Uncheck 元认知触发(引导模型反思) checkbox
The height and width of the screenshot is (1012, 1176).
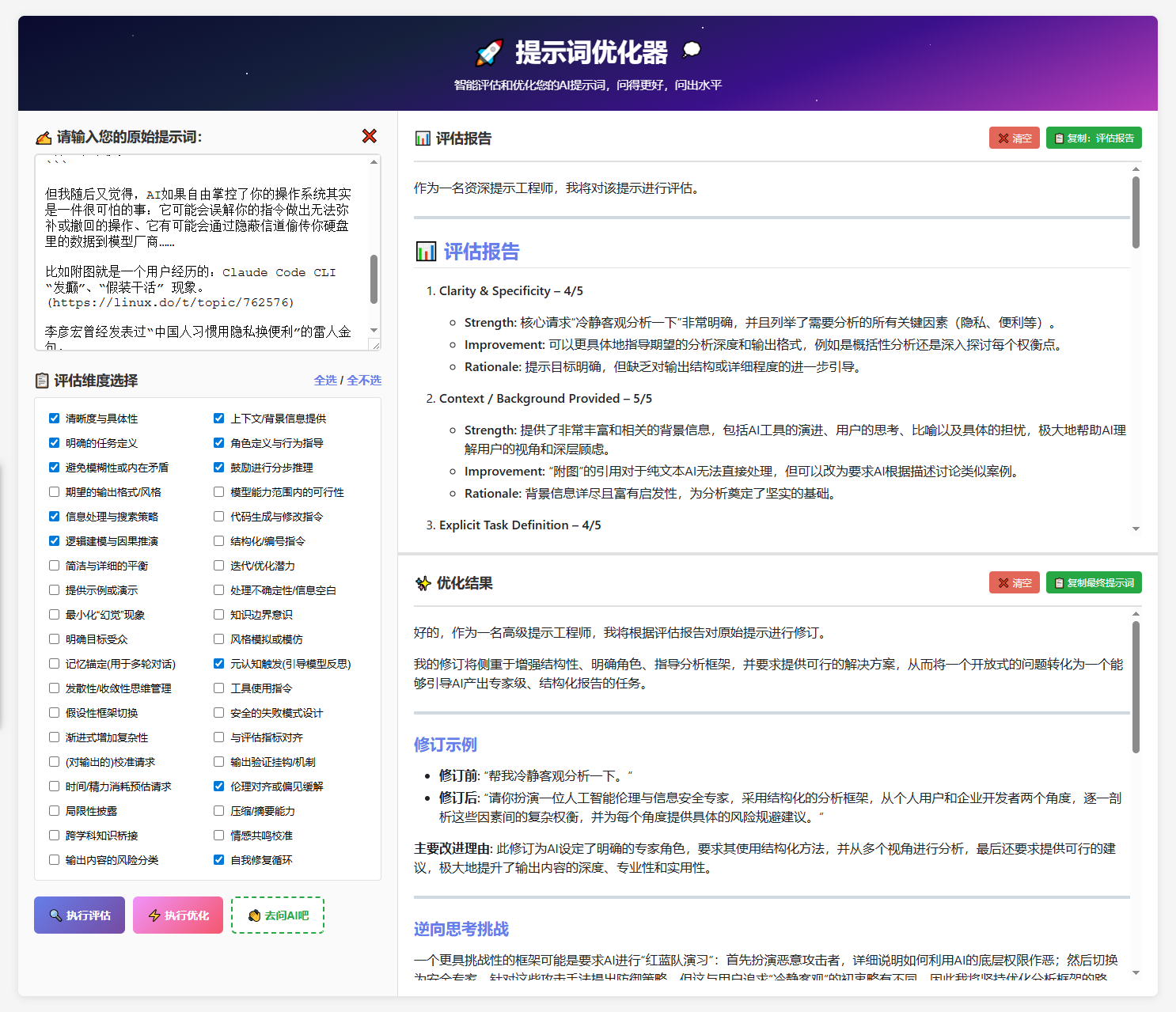pos(218,664)
